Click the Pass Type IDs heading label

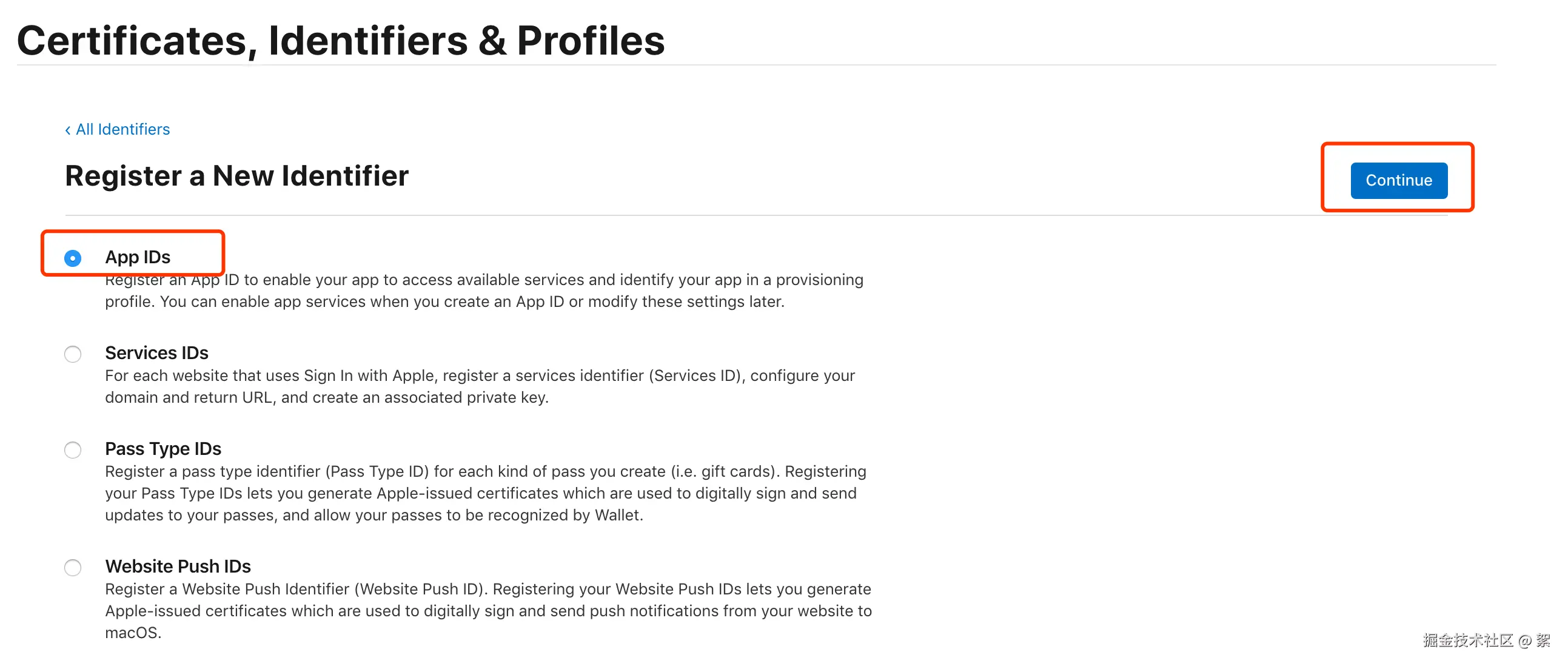pyautogui.click(x=163, y=449)
